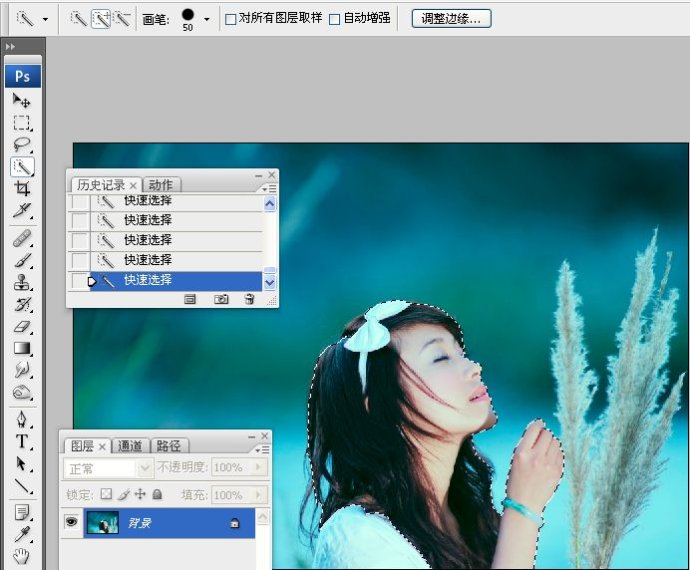Activate the Crop tool
The height and width of the screenshot is (570, 690).
pyautogui.click(x=22, y=188)
